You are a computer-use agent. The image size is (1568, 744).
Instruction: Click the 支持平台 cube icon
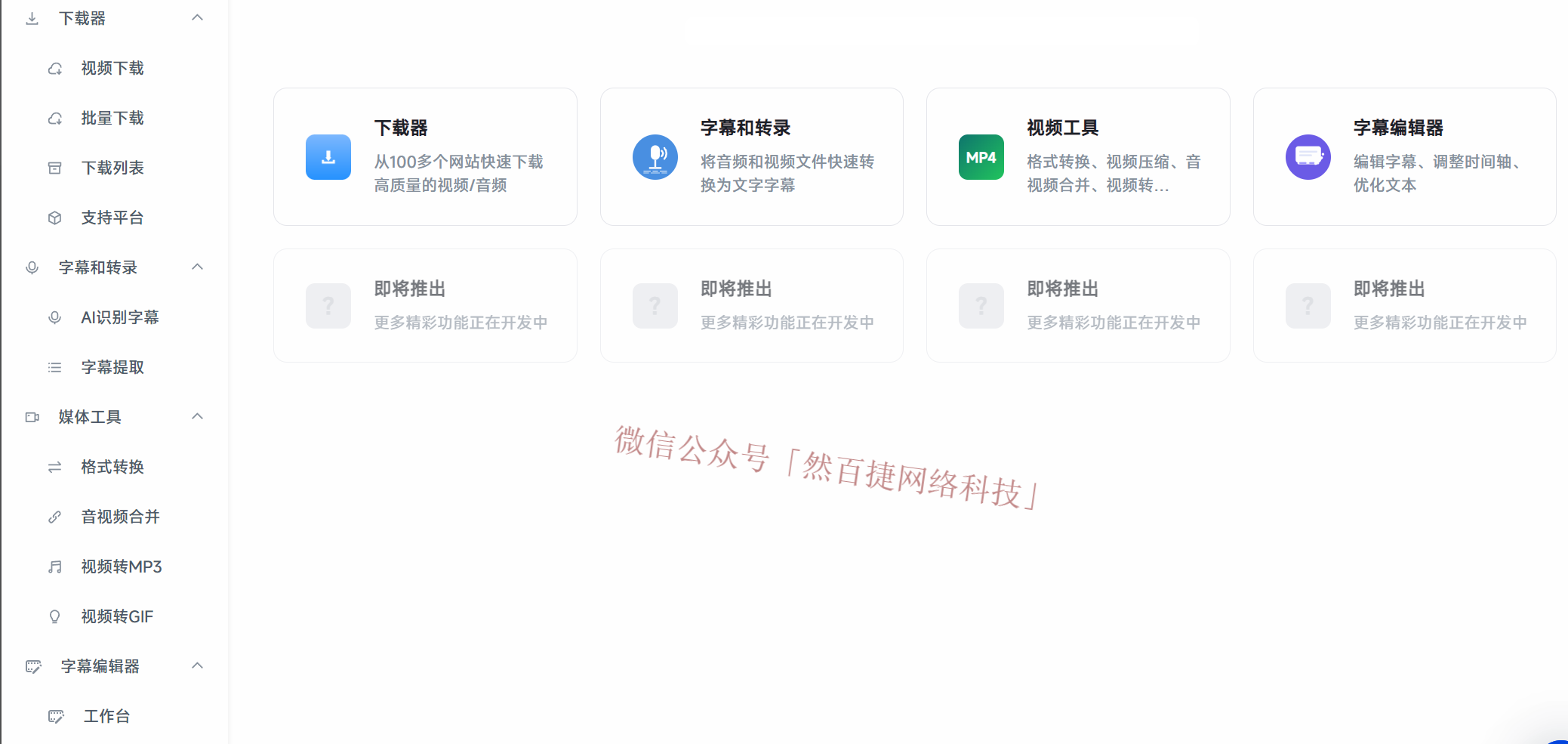tap(54, 217)
